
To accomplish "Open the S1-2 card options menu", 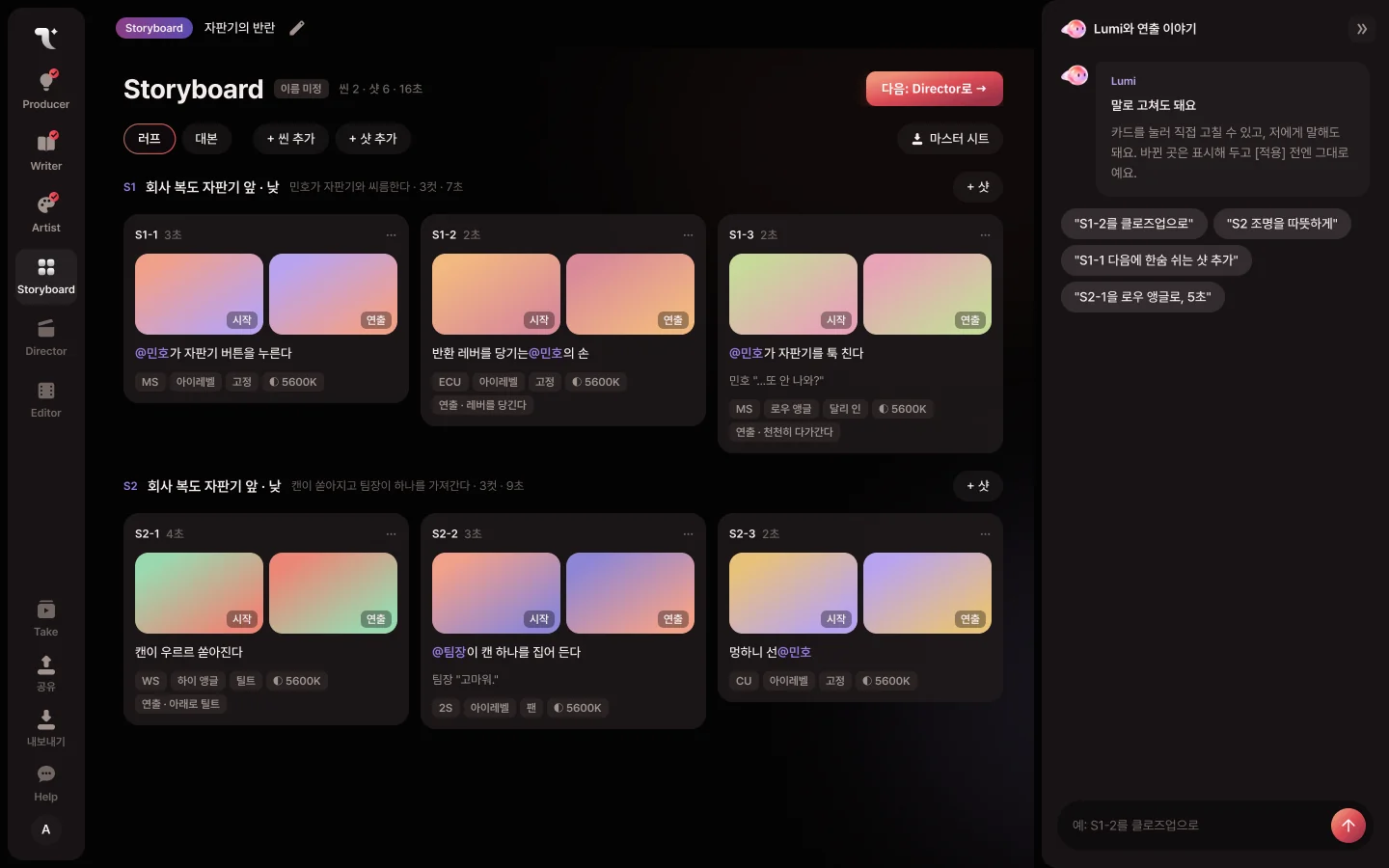I will tap(689, 235).
